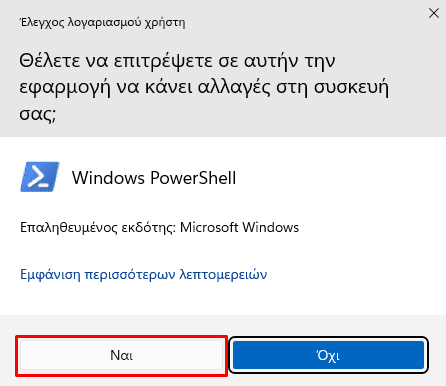
Task: Click the blue Windows PowerShell icon
Action: [40, 177]
